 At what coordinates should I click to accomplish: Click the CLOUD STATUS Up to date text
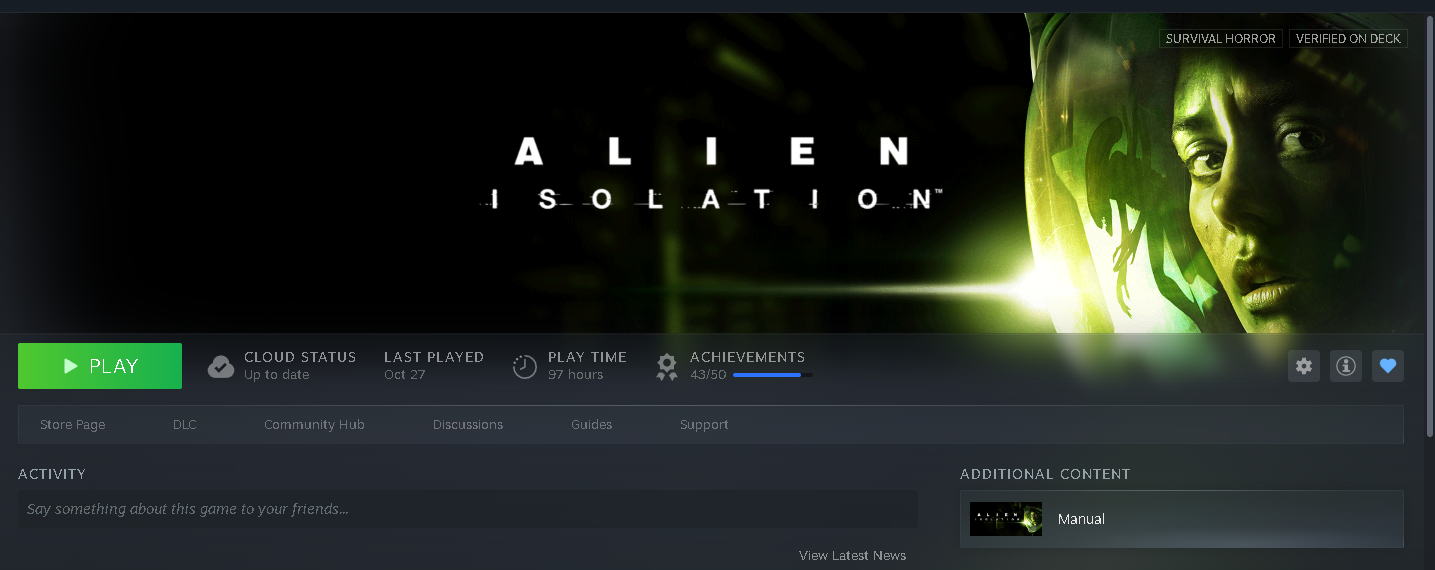300,366
